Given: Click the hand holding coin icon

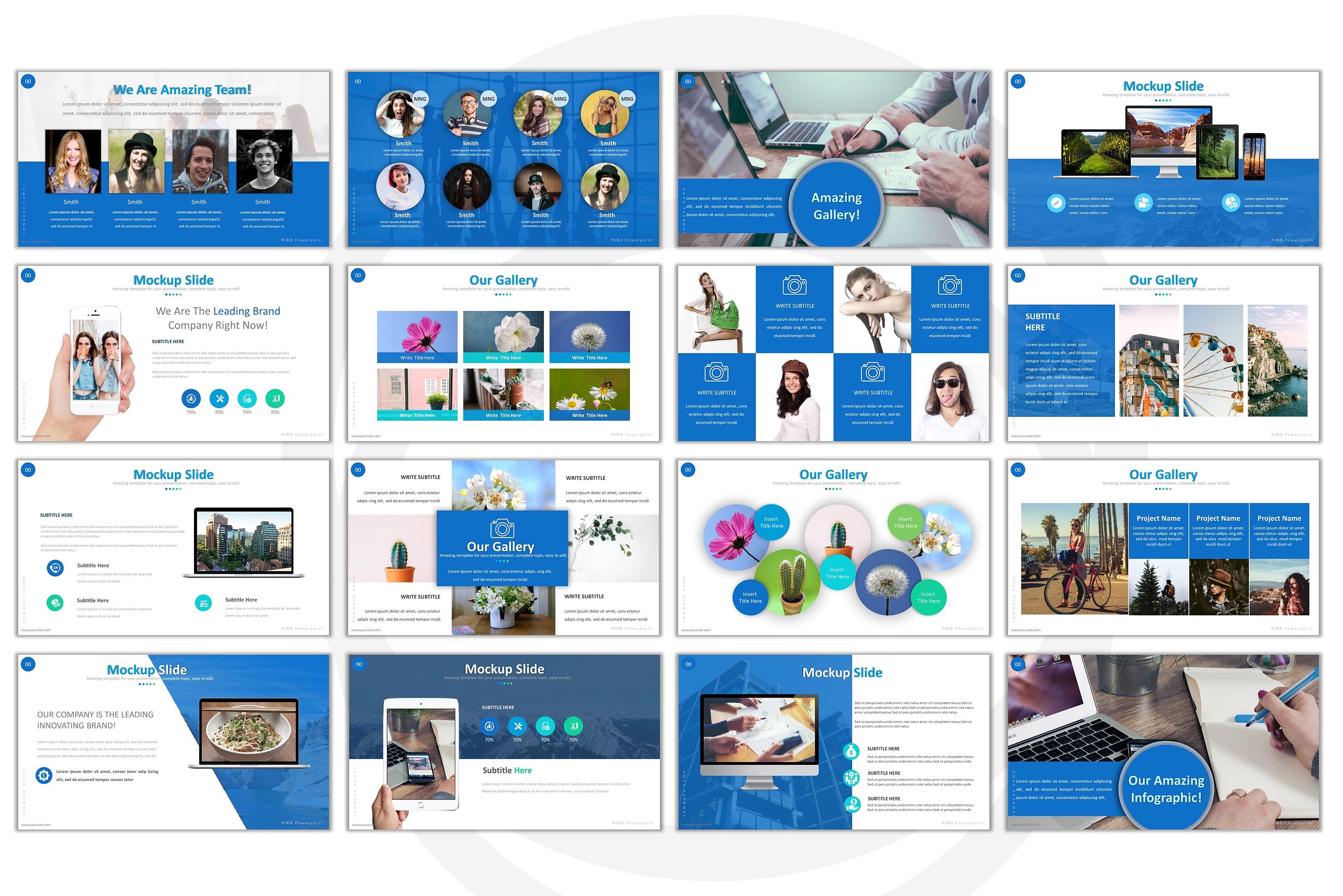Looking at the screenshot, I should tap(852, 804).
